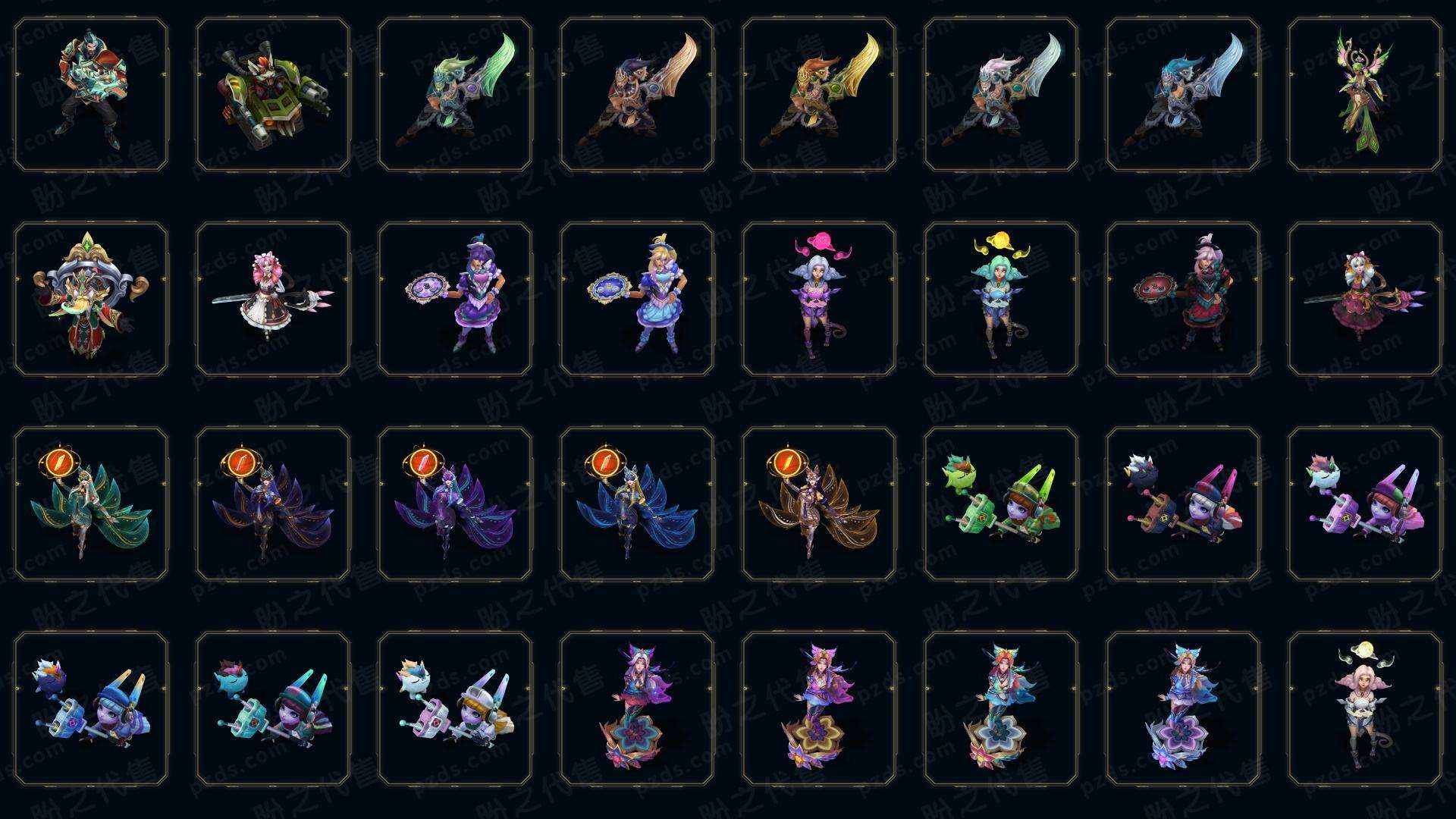The width and height of the screenshot is (1456, 819).
Task: Choose the mint-green greatsword warrior chroma
Action: click(x=455, y=95)
